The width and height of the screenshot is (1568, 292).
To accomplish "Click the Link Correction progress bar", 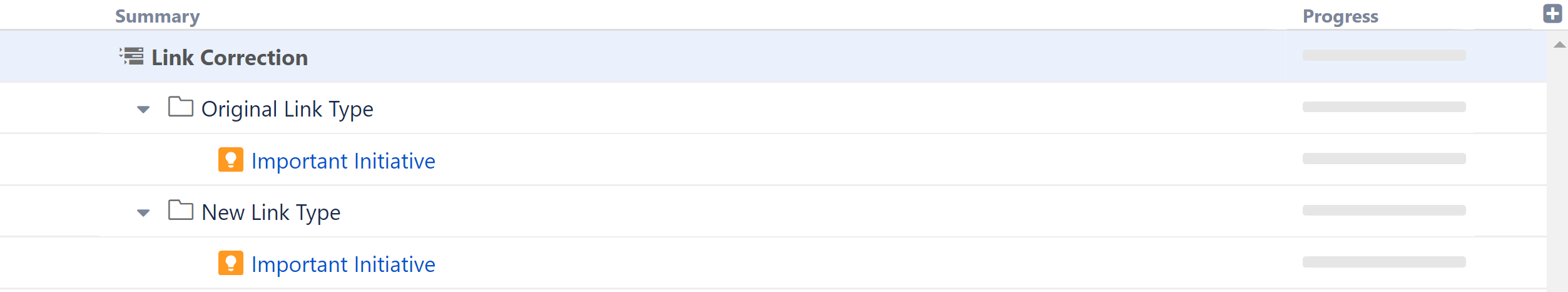I will [x=1384, y=55].
